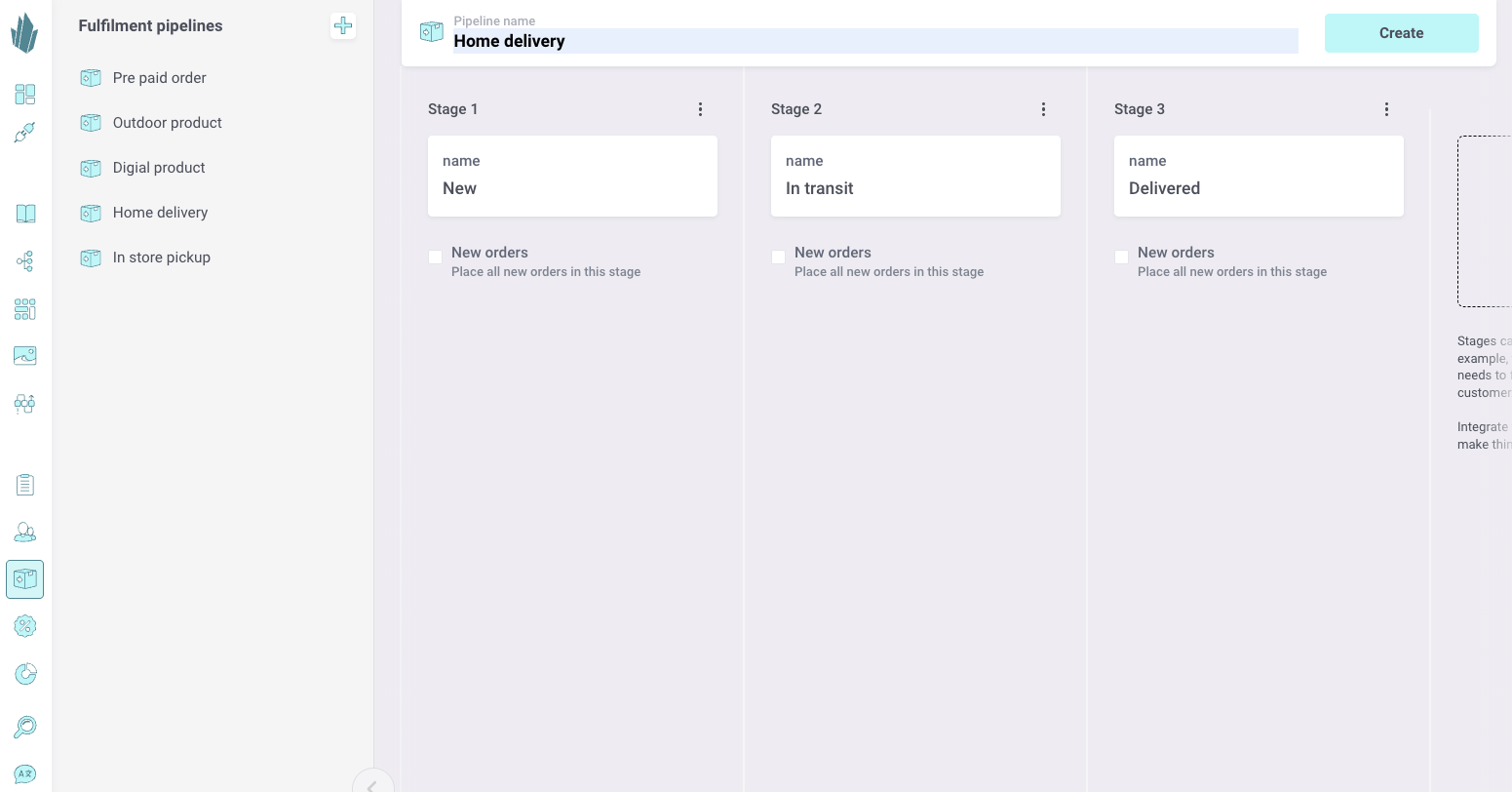Viewport: 1512px width, 792px height.
Task: Click the translation language icon
Action: point(25,774)
